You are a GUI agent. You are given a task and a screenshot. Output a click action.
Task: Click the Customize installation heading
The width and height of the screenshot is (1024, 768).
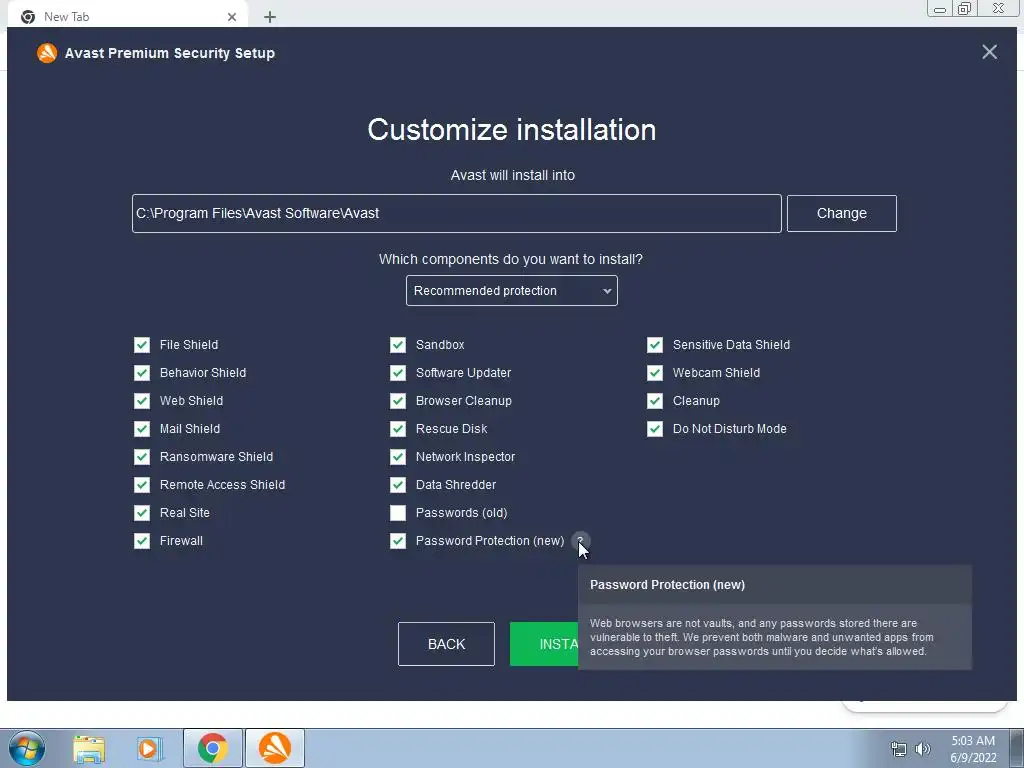[511, 129]
